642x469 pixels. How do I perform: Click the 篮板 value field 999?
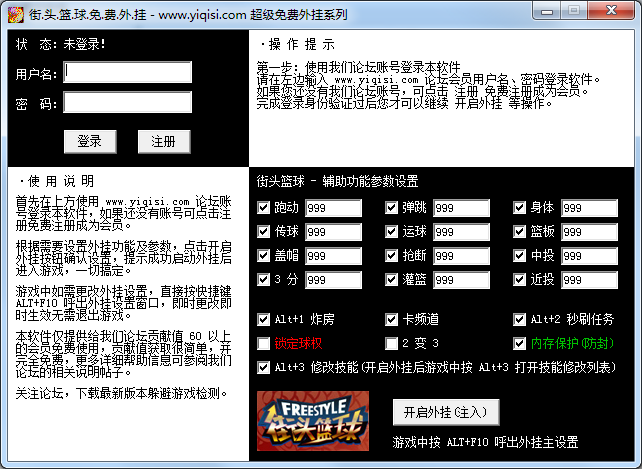pos(589,232)
